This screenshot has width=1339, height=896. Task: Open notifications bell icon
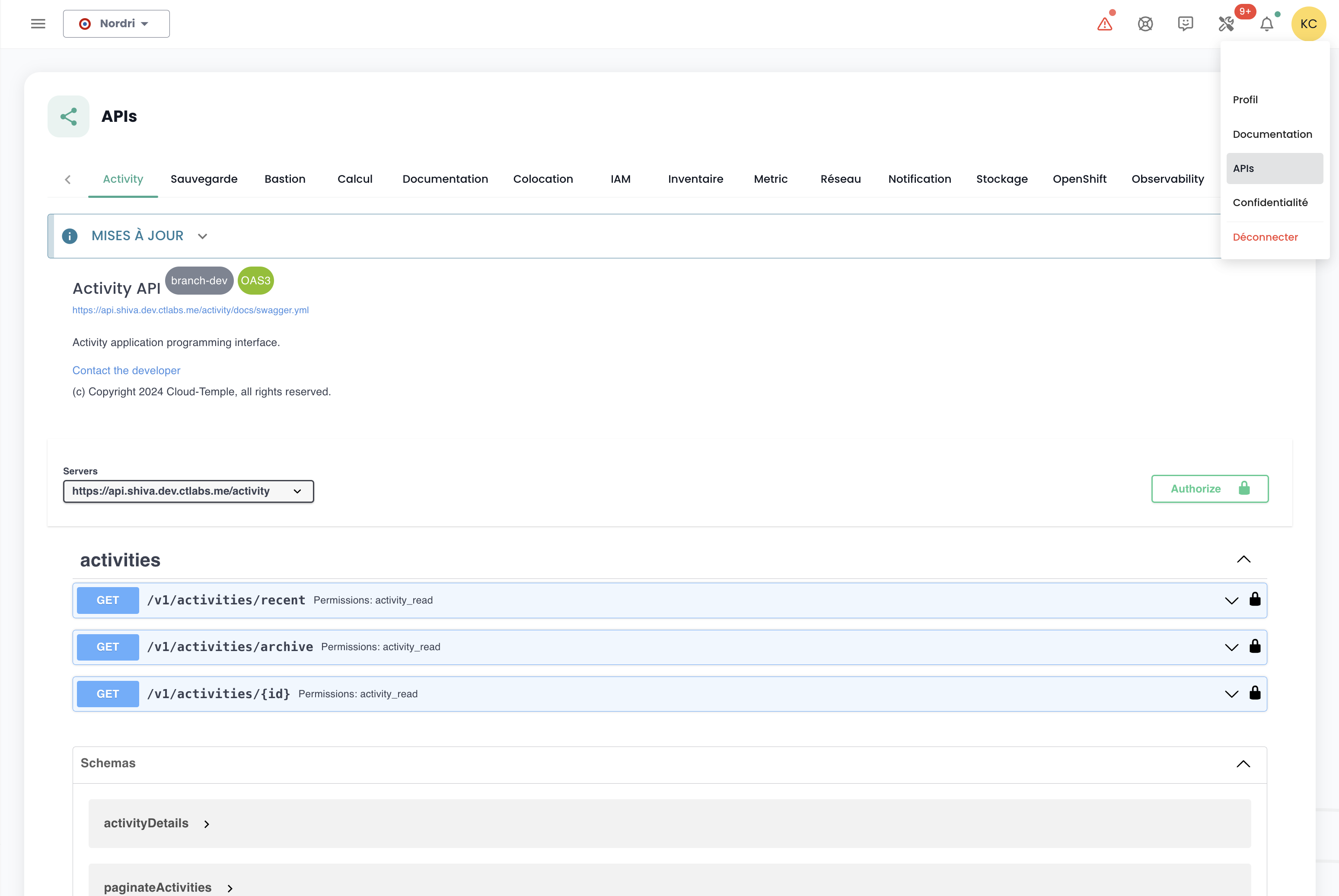click(x=1266, y=24)
